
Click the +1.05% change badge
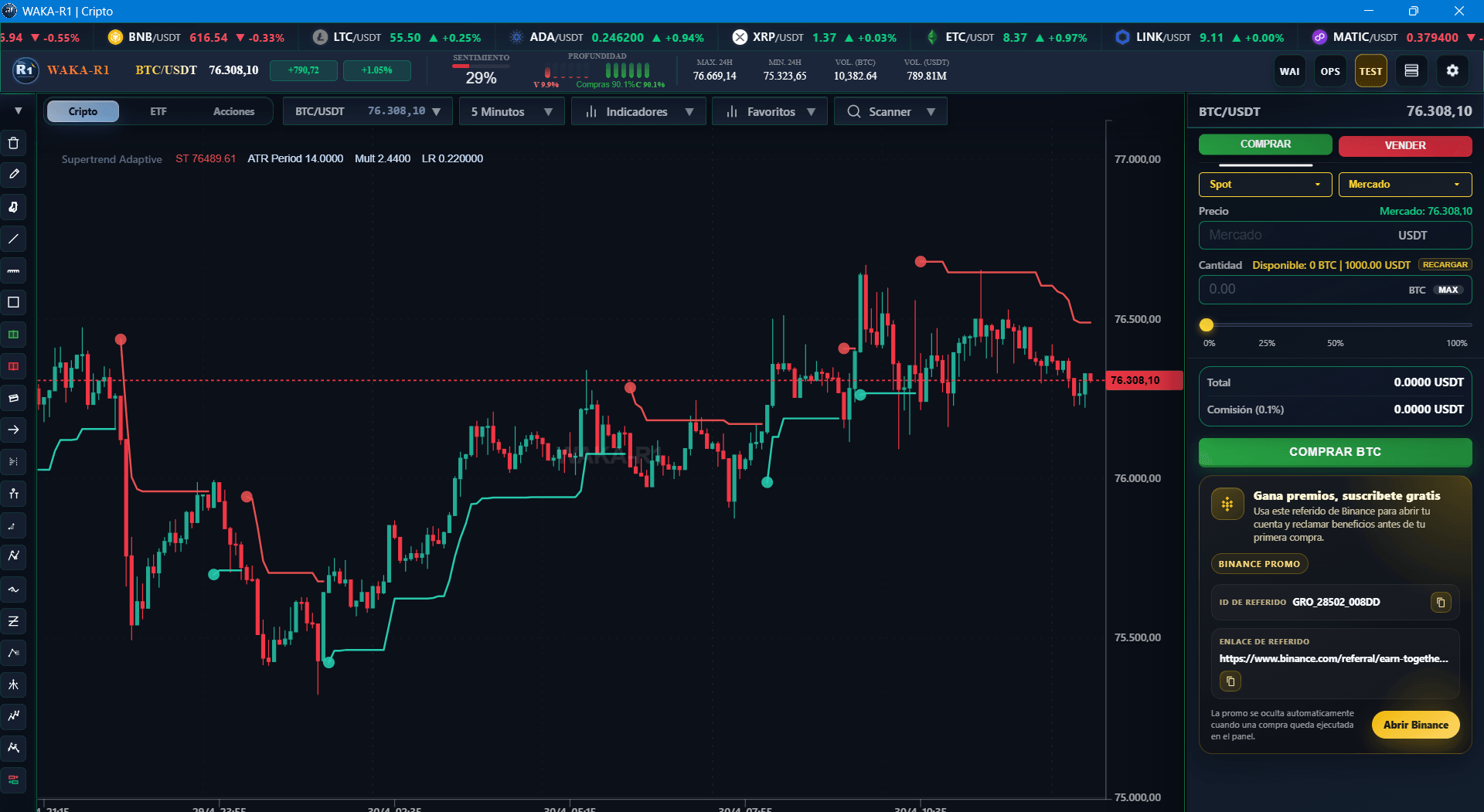coord(377,70)
